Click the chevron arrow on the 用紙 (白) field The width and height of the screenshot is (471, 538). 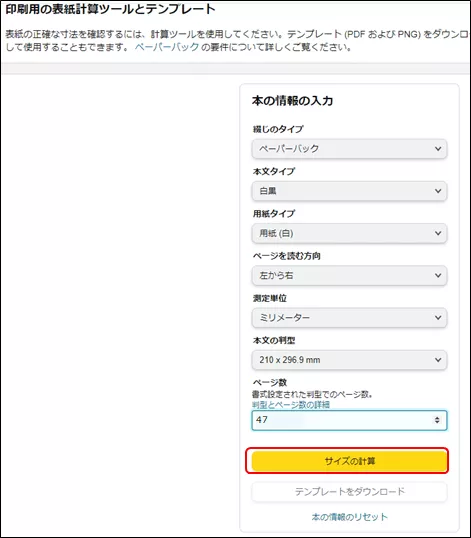tap(438, 233)
